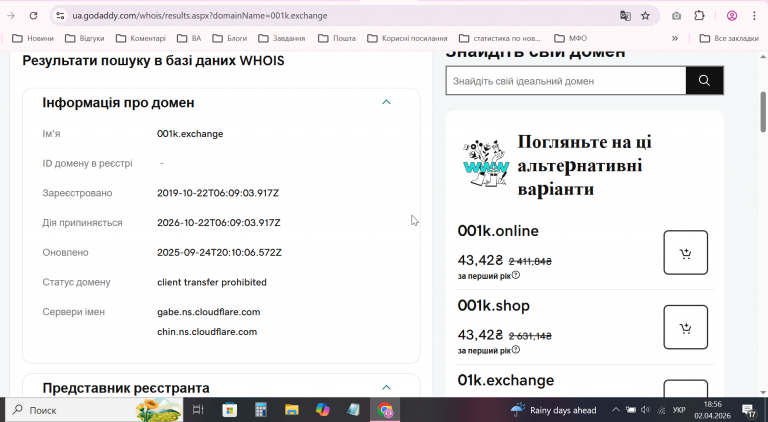Viewport: 768px width, 422px height.
Task: Add 001k.shop to cart
Action: coord(686,327)
